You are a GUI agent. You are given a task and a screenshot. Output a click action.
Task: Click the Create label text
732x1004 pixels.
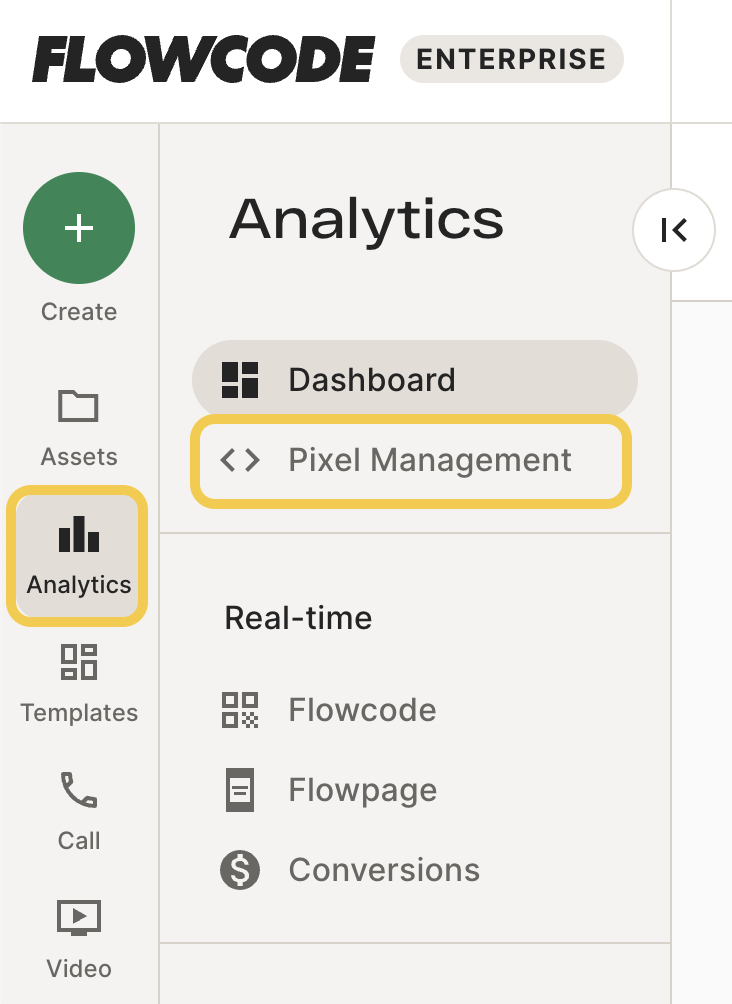79,312
